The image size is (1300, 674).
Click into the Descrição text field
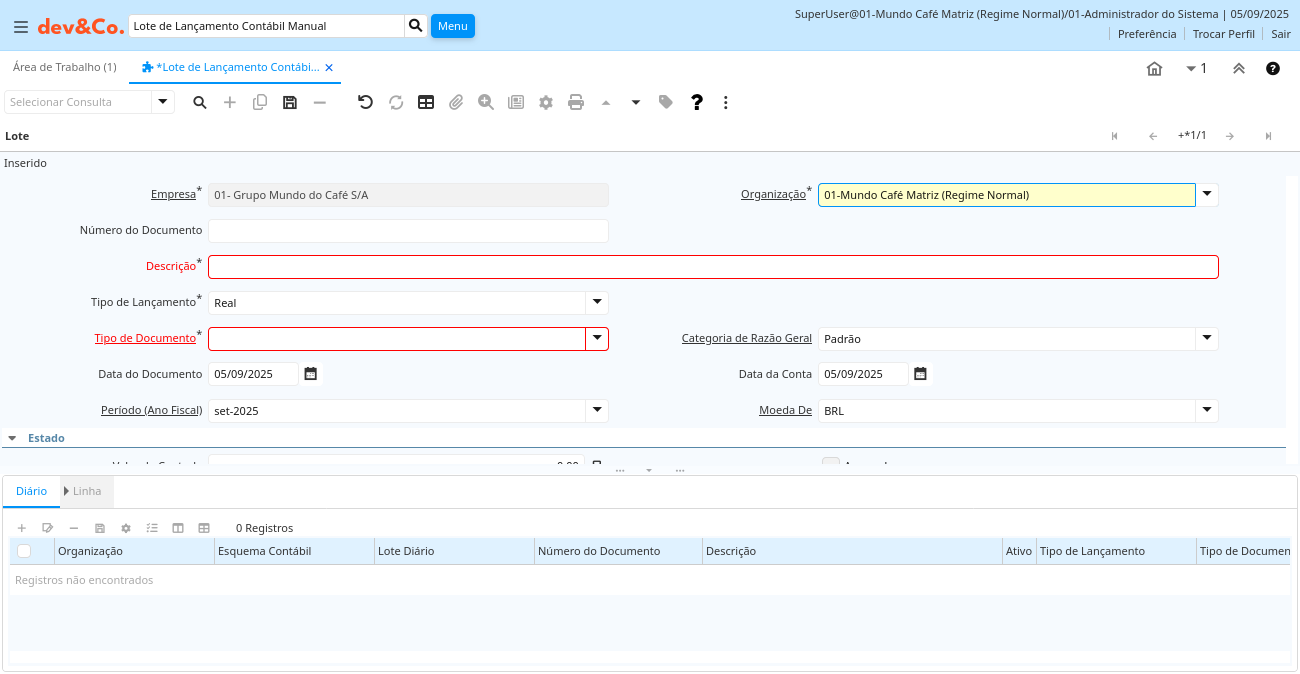(713, 267)
